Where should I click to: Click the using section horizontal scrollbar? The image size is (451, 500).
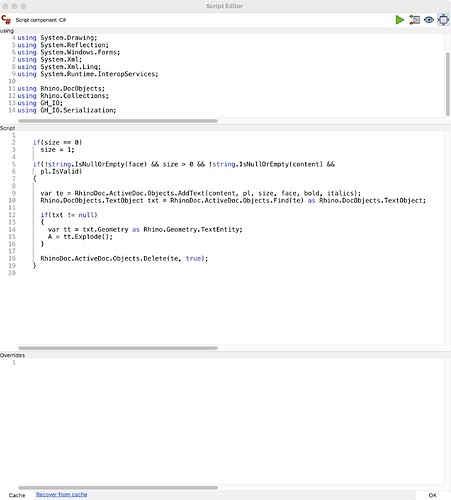(x=118, y=121)
